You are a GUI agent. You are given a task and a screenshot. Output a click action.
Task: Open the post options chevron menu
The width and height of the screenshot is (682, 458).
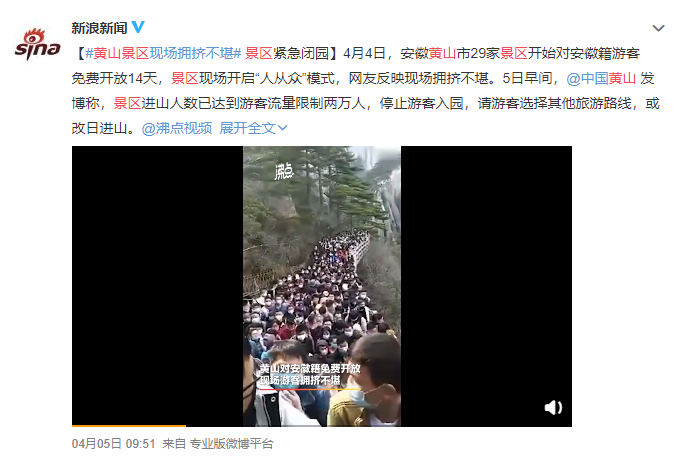pos(659,28)
